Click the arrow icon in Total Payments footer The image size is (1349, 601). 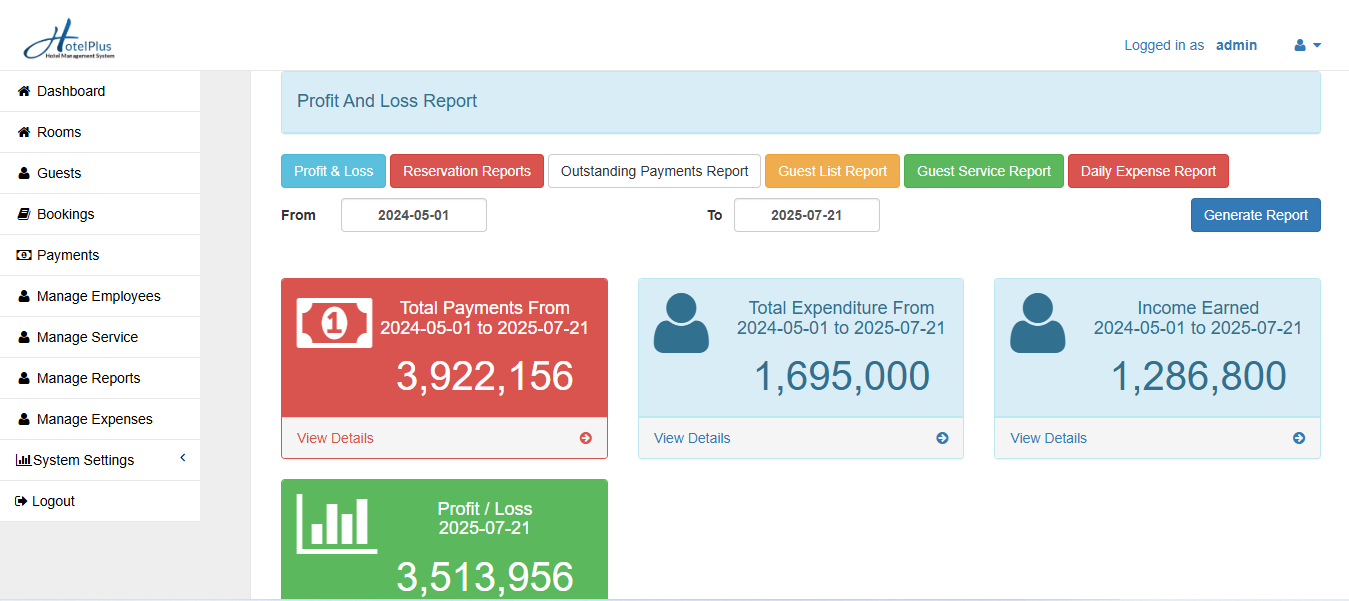tap(586, 438)
